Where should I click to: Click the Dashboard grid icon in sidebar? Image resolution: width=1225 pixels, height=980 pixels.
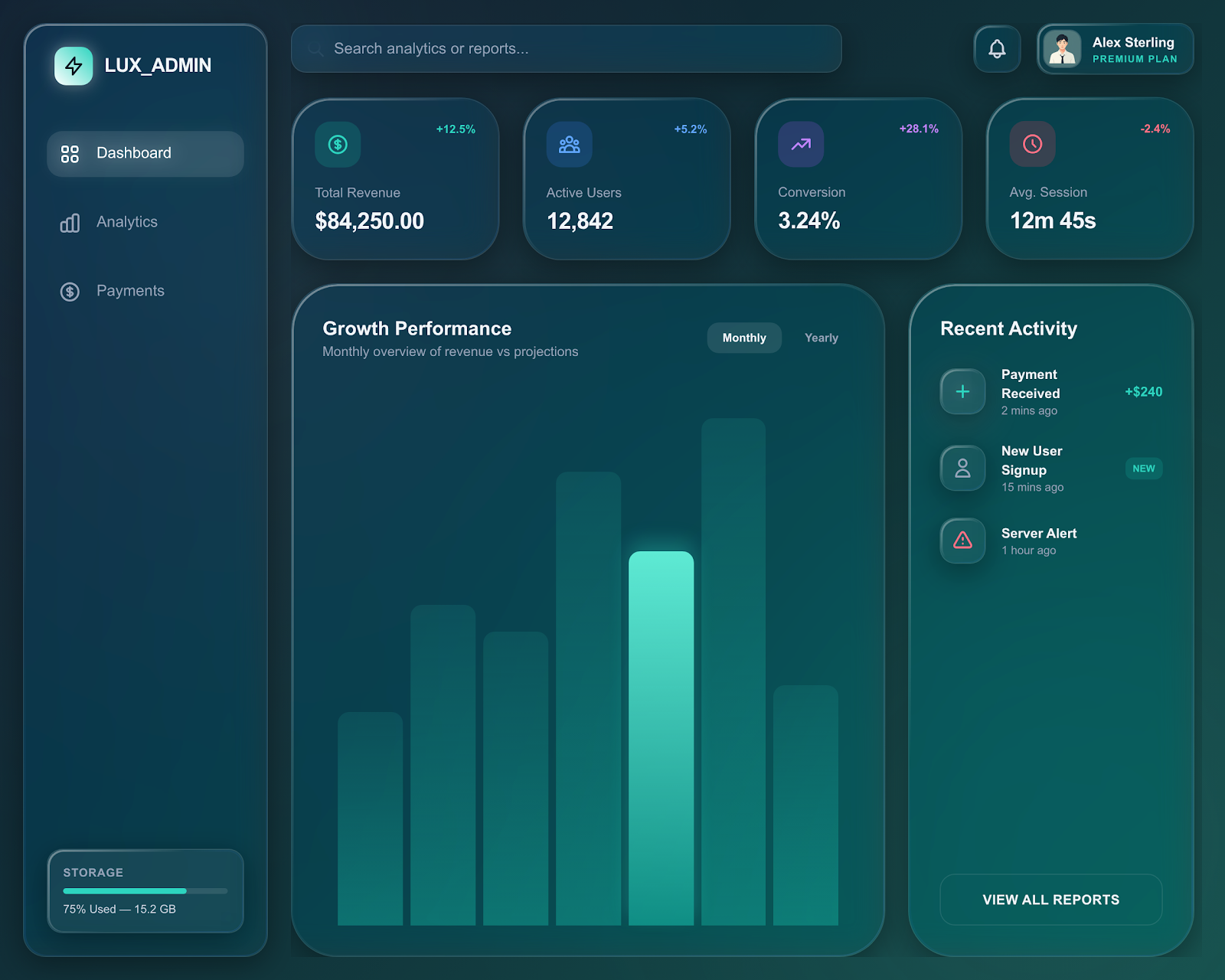tap(70, 154)
